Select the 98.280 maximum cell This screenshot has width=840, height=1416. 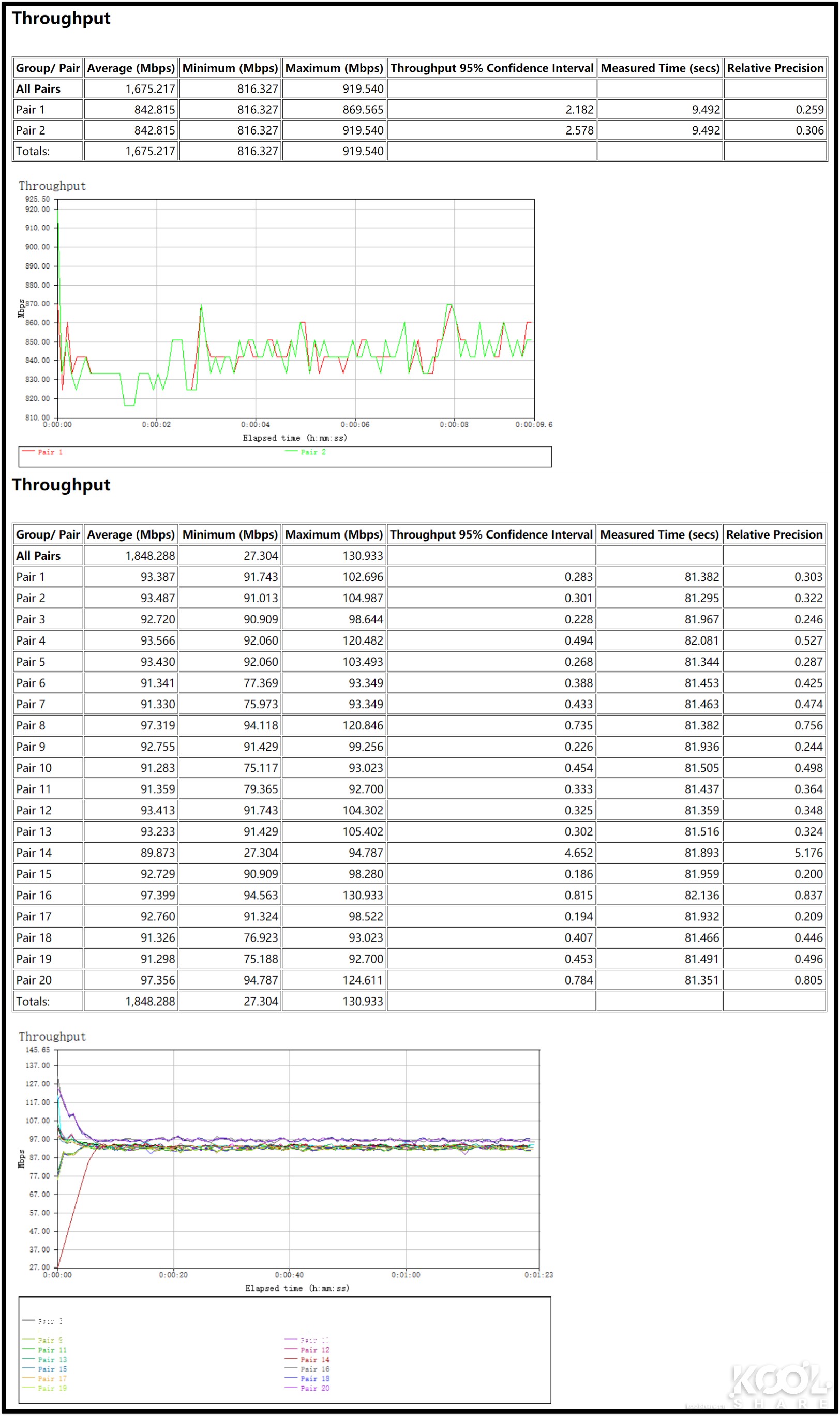pyautogui.click(x=366, y=874)
